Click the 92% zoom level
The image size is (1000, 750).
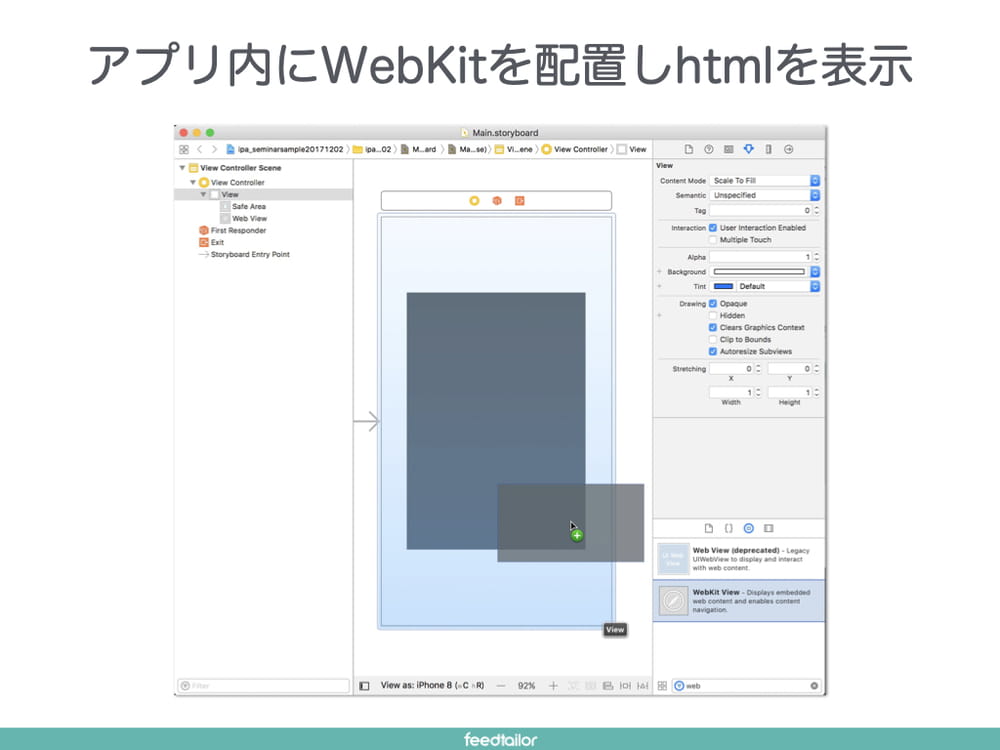pos(526,686)
